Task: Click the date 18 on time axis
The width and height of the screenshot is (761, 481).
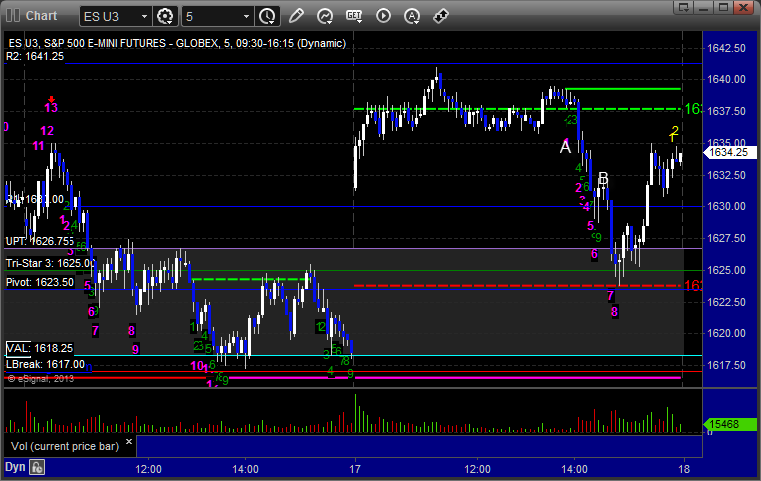Action: click(684, 469)
